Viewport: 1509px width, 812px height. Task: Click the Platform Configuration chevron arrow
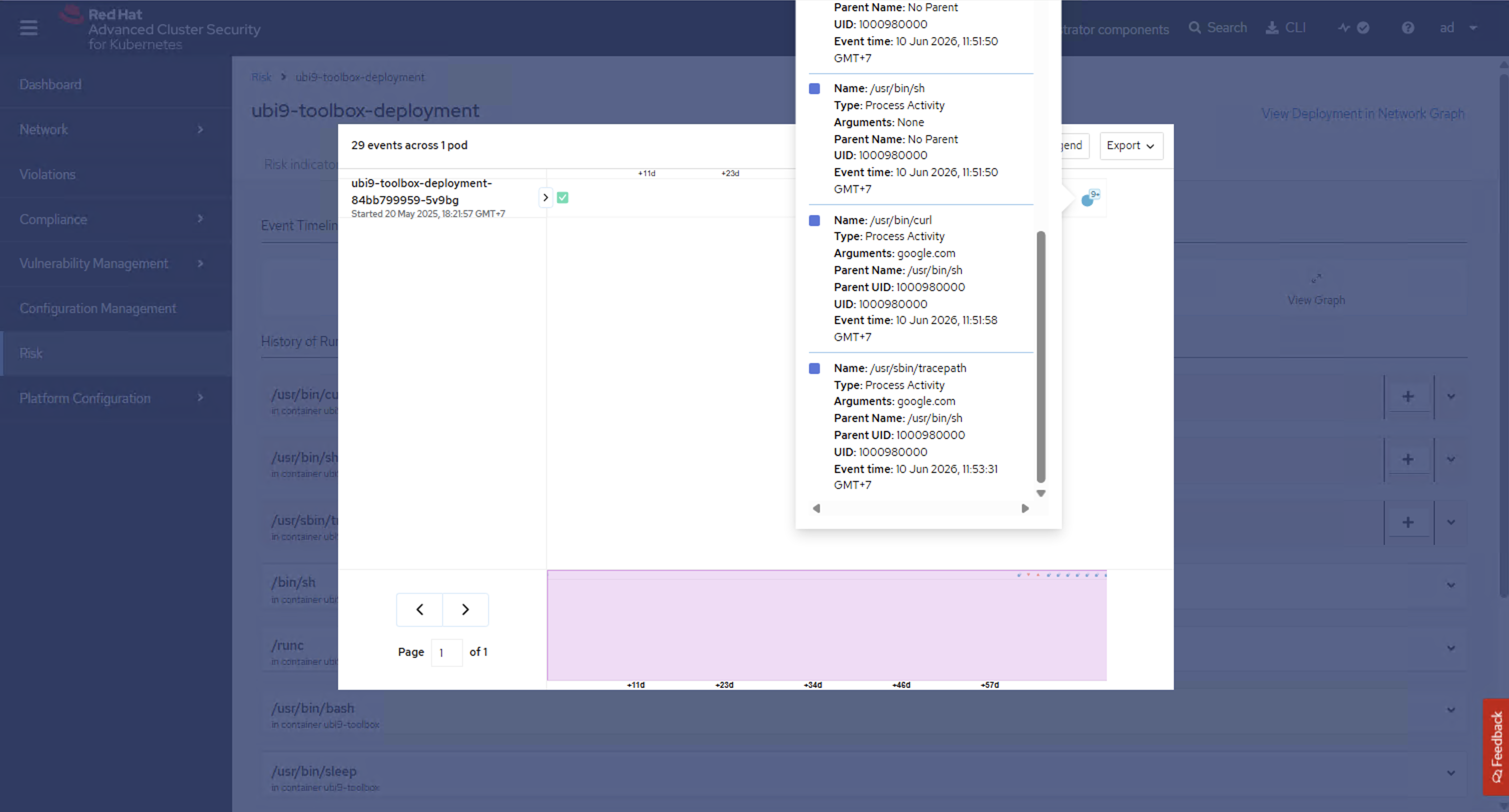[x=200, y=398]
